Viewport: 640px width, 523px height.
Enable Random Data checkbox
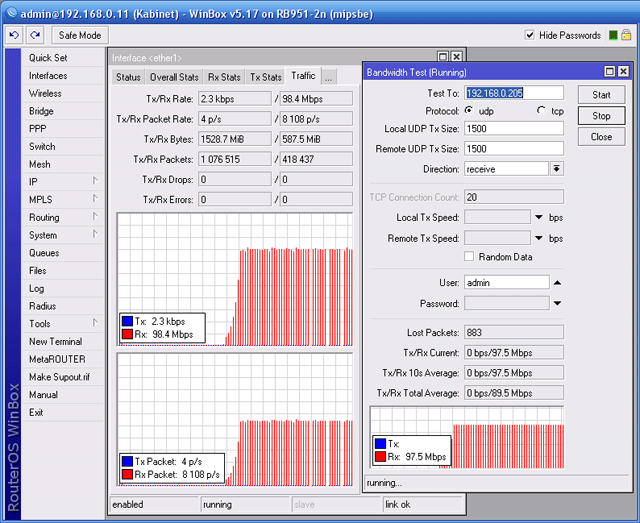469,256
